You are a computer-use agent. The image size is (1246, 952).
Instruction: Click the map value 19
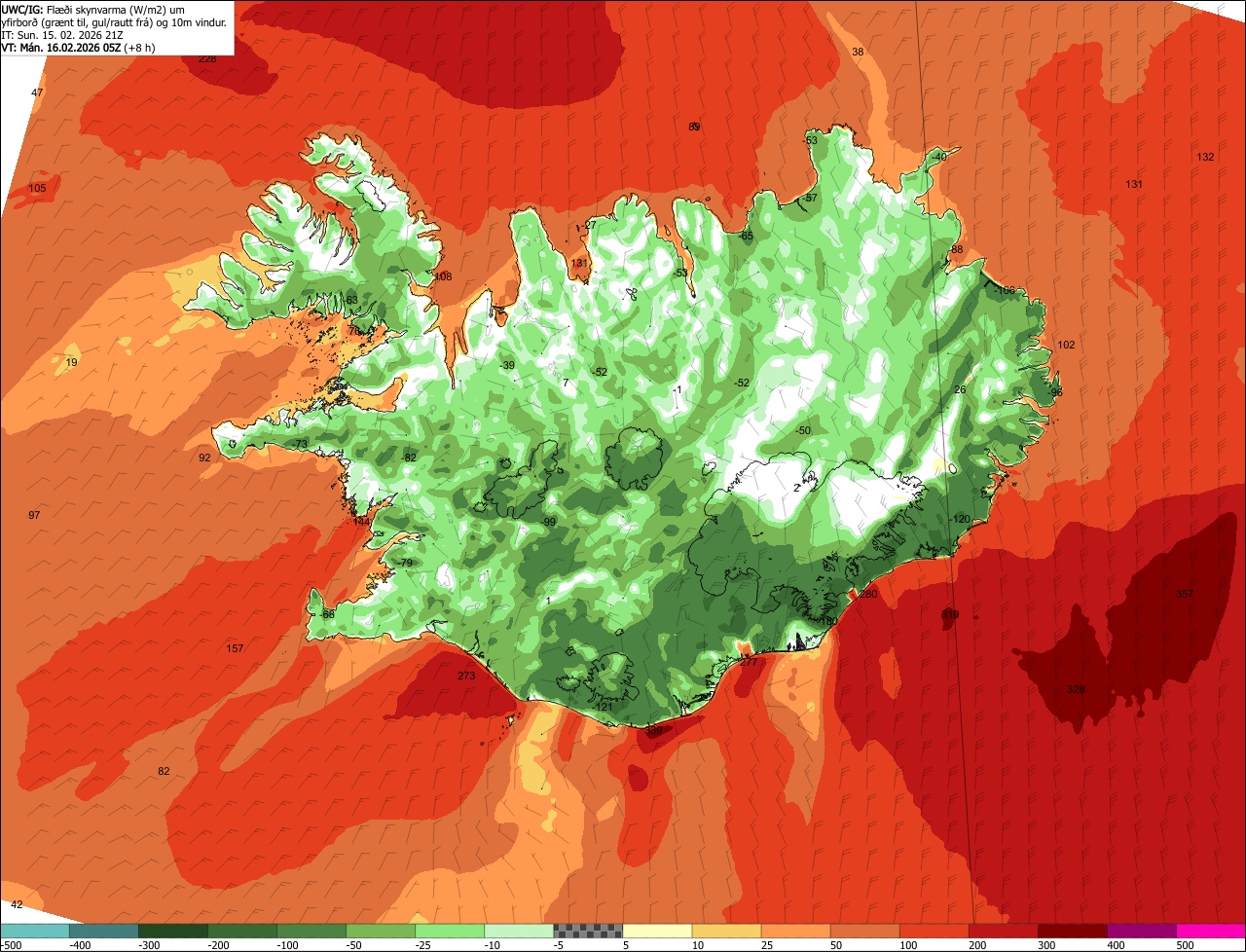71,362
